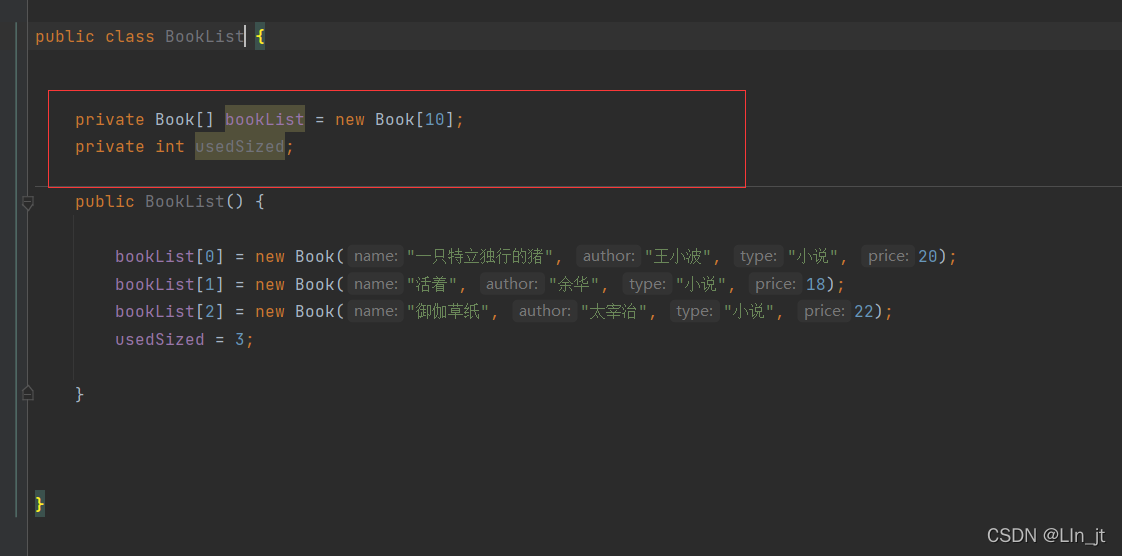This screenshot has height=556, width=1122.
Task: Click the class keyword in the first line
Action: [130, 36]
